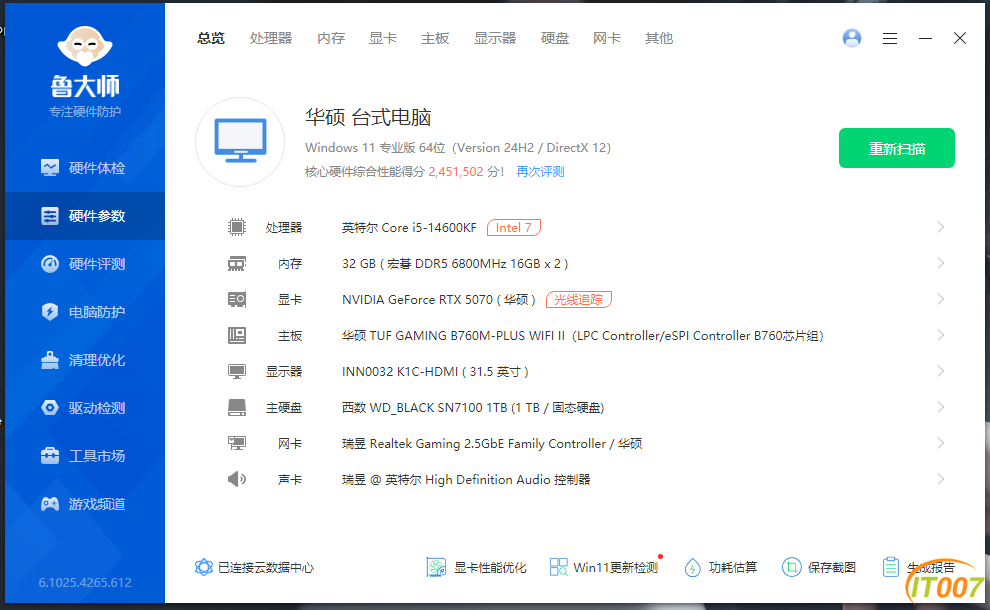This screenshot has width=990, height=610.
Task: Switch to the 硬盘 tab
Action: [x=555, y=39]
